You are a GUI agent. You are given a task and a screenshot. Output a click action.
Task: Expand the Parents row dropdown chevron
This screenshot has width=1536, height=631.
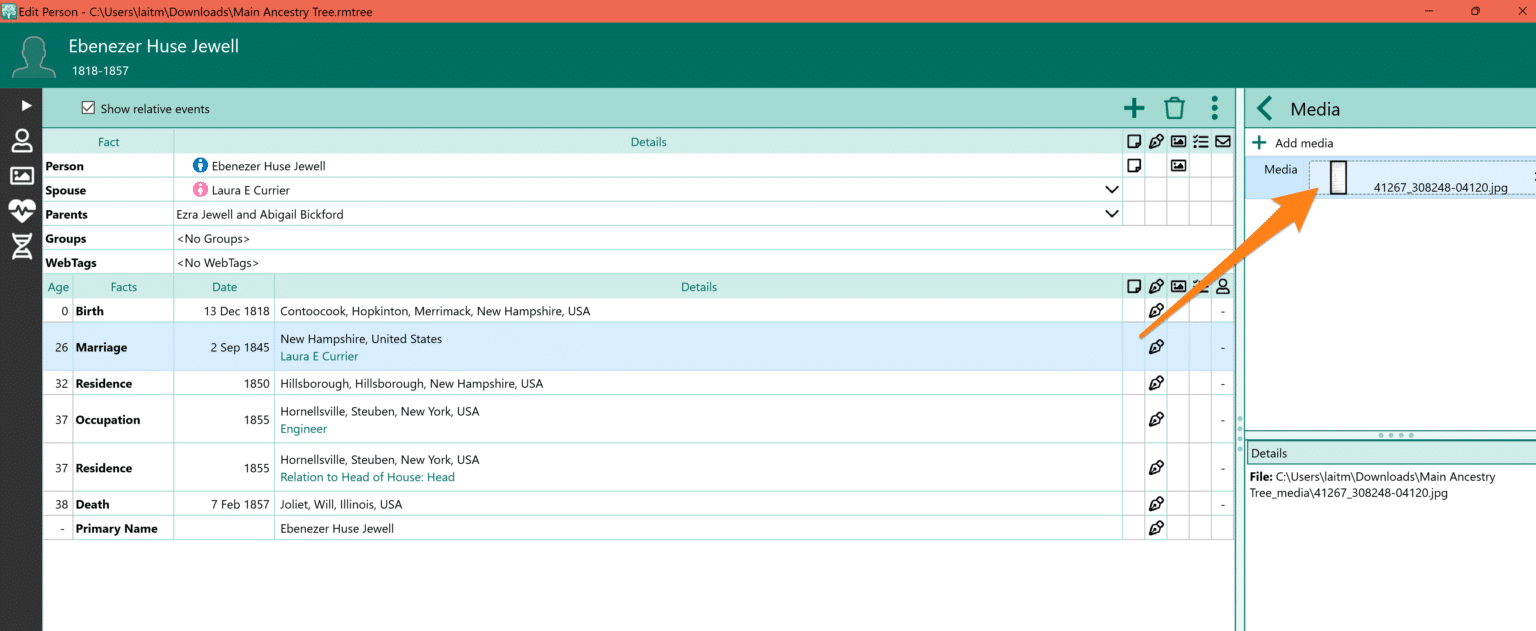point(1111,214)
